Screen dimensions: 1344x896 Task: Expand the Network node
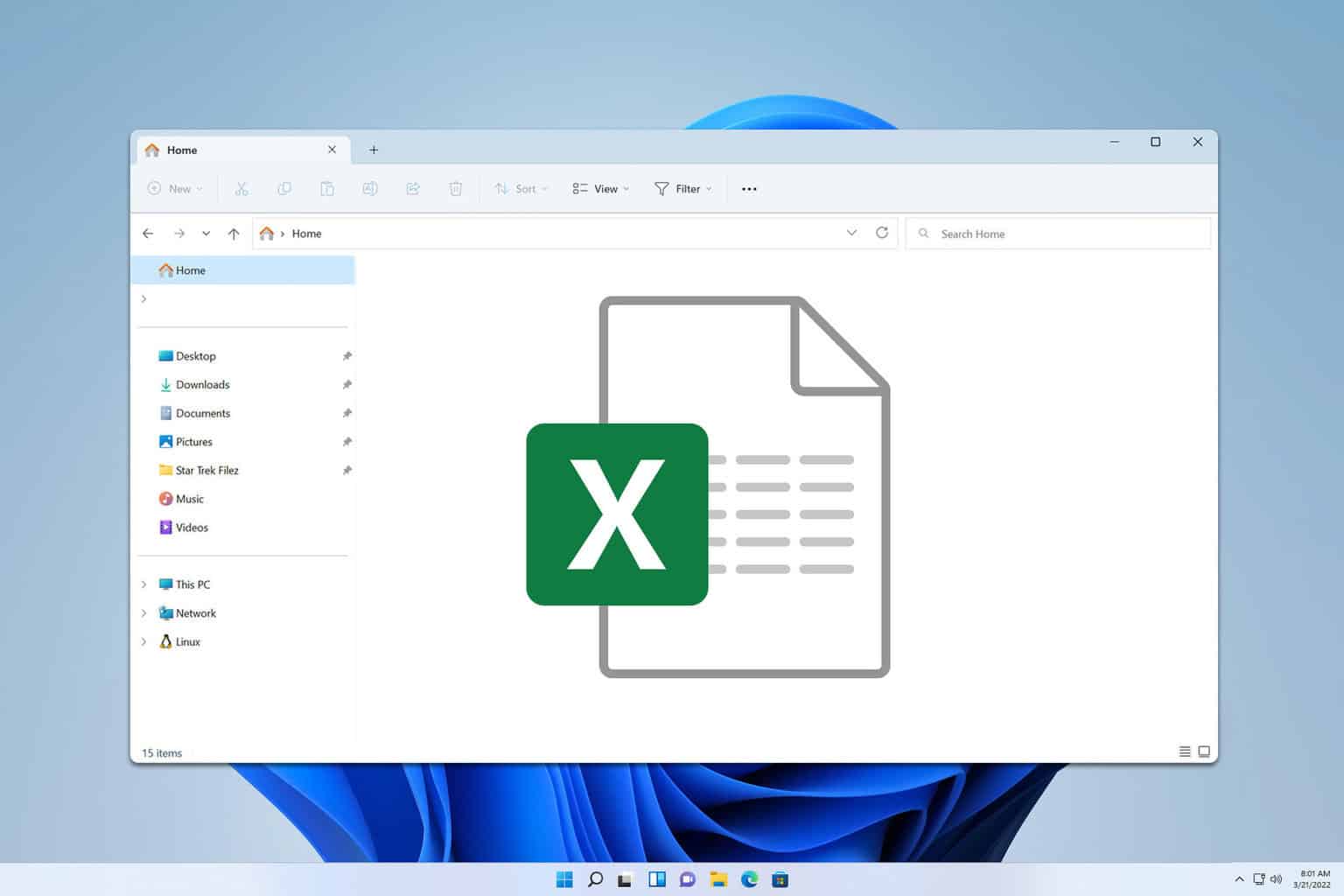(x=144, y=613)
